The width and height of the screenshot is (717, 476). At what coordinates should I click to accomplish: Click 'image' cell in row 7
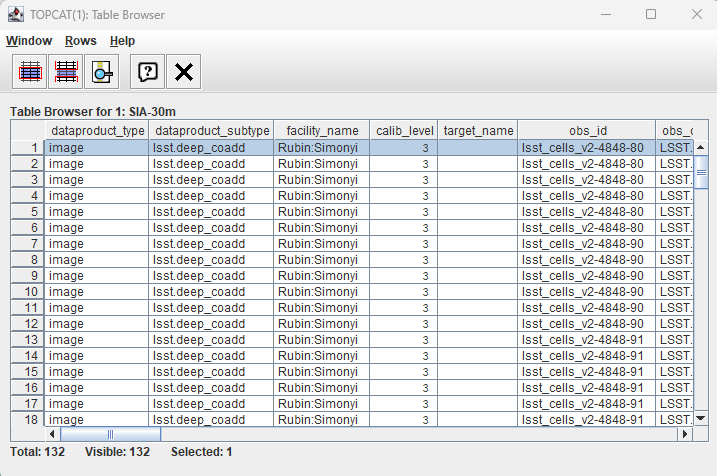coord(96,244)
